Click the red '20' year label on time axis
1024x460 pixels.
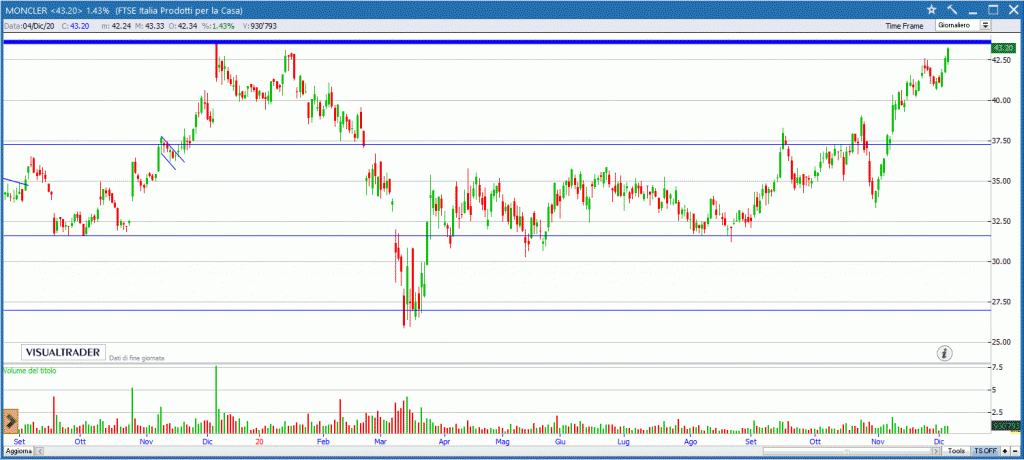tap(260, 441)
